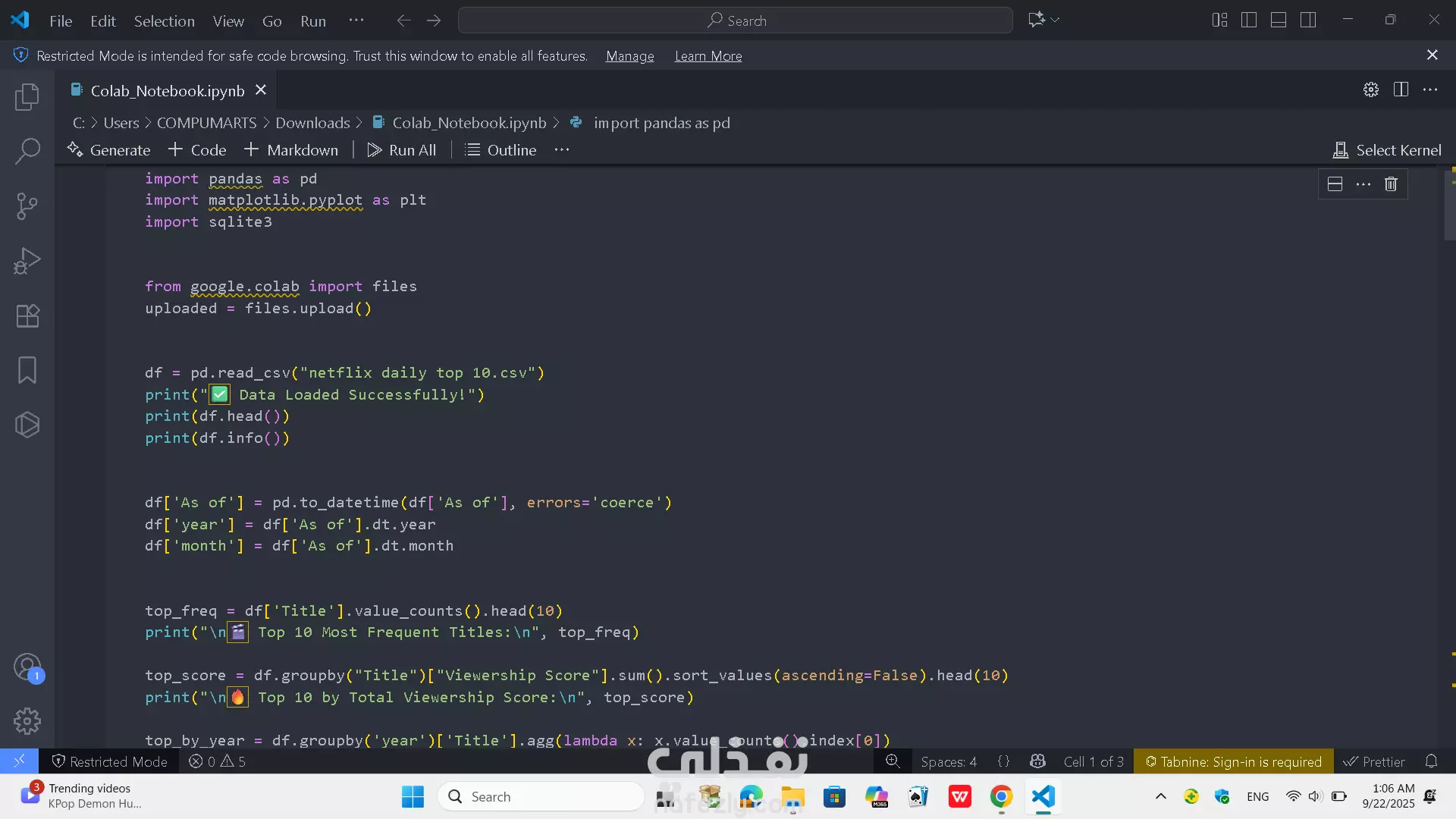
Task: Toggle the bottom panel layout
Action: [x=1279, y=20]
